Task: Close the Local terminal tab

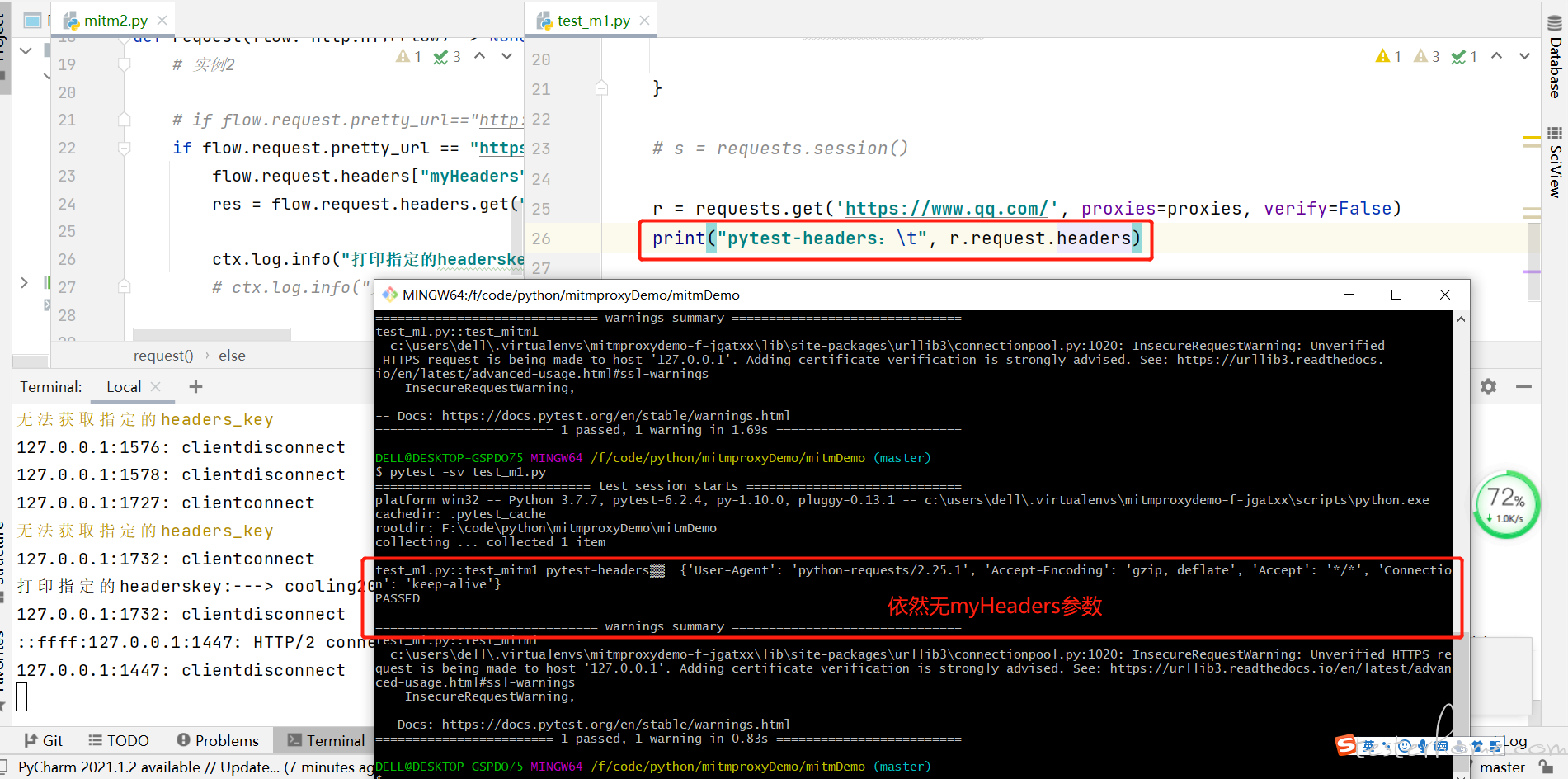Action: point(156,386)
